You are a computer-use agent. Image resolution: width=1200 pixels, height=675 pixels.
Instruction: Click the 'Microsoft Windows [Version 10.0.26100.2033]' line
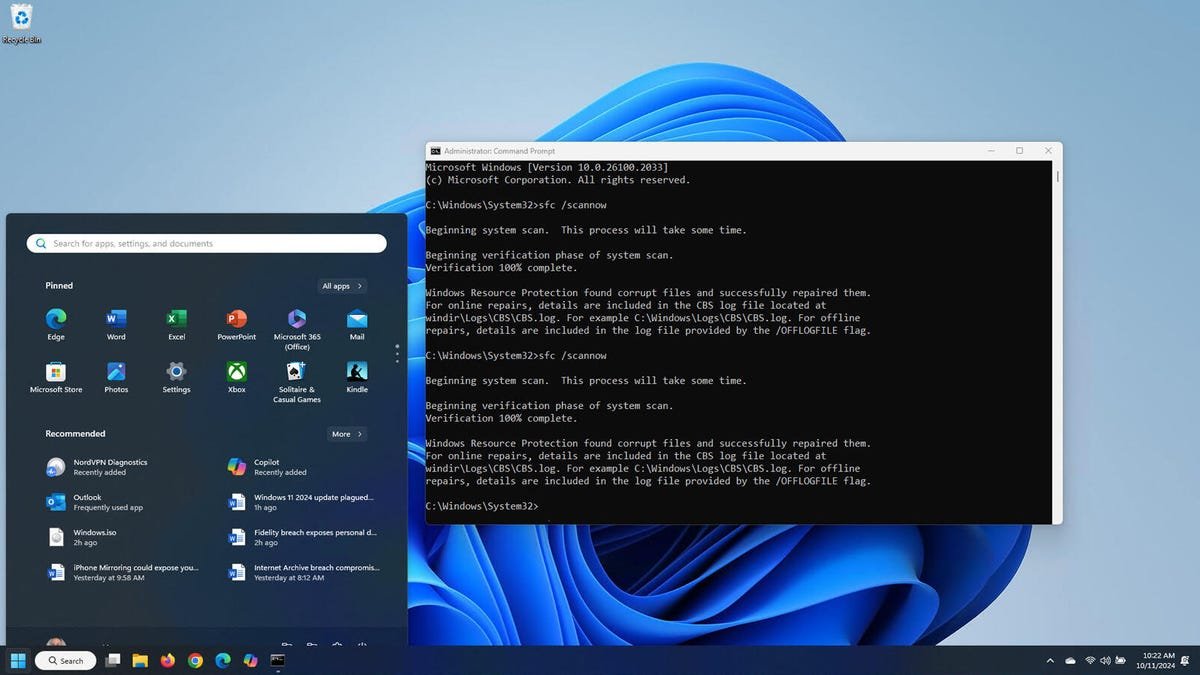547,167
